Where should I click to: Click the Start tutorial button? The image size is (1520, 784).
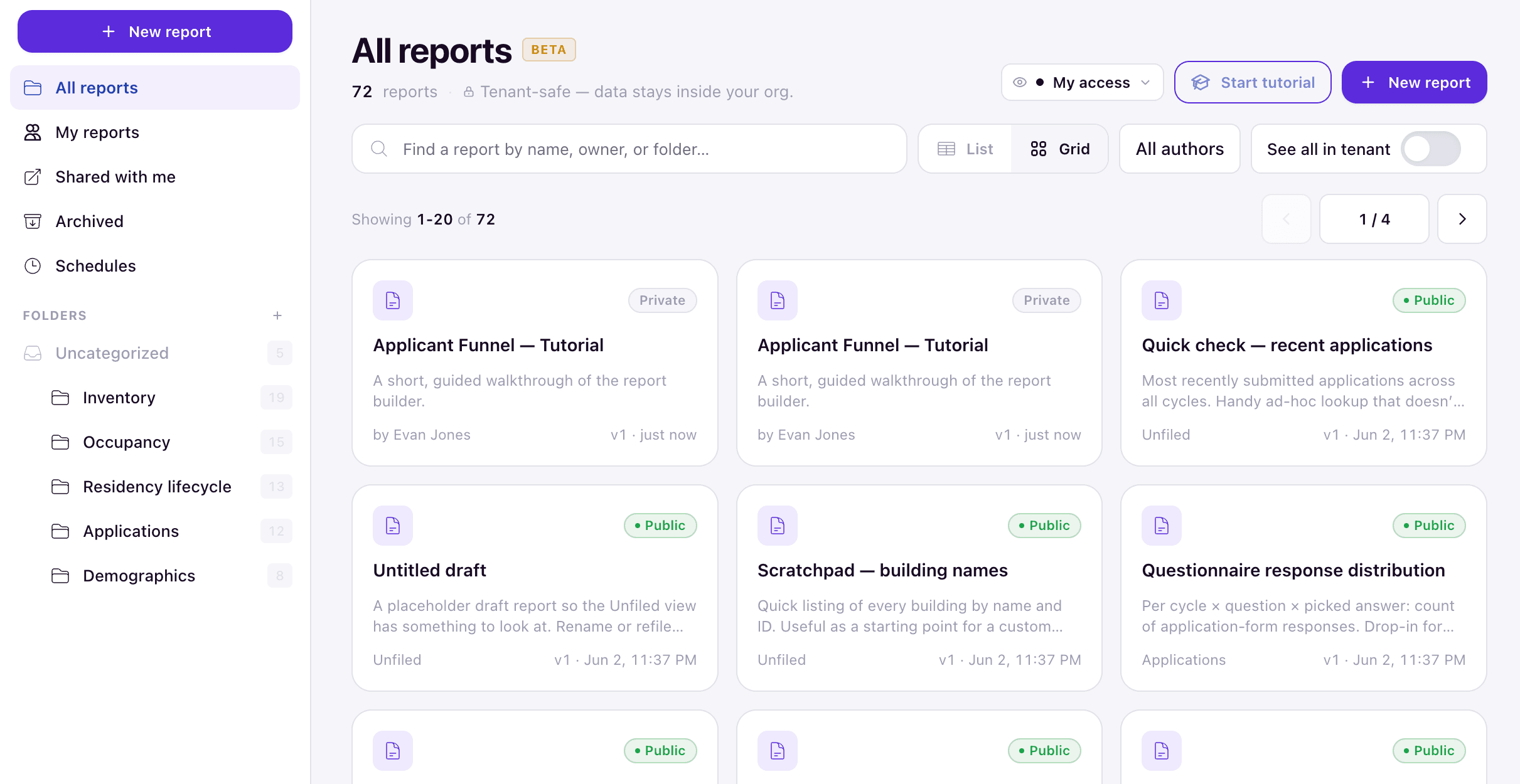click(1253, 82)
